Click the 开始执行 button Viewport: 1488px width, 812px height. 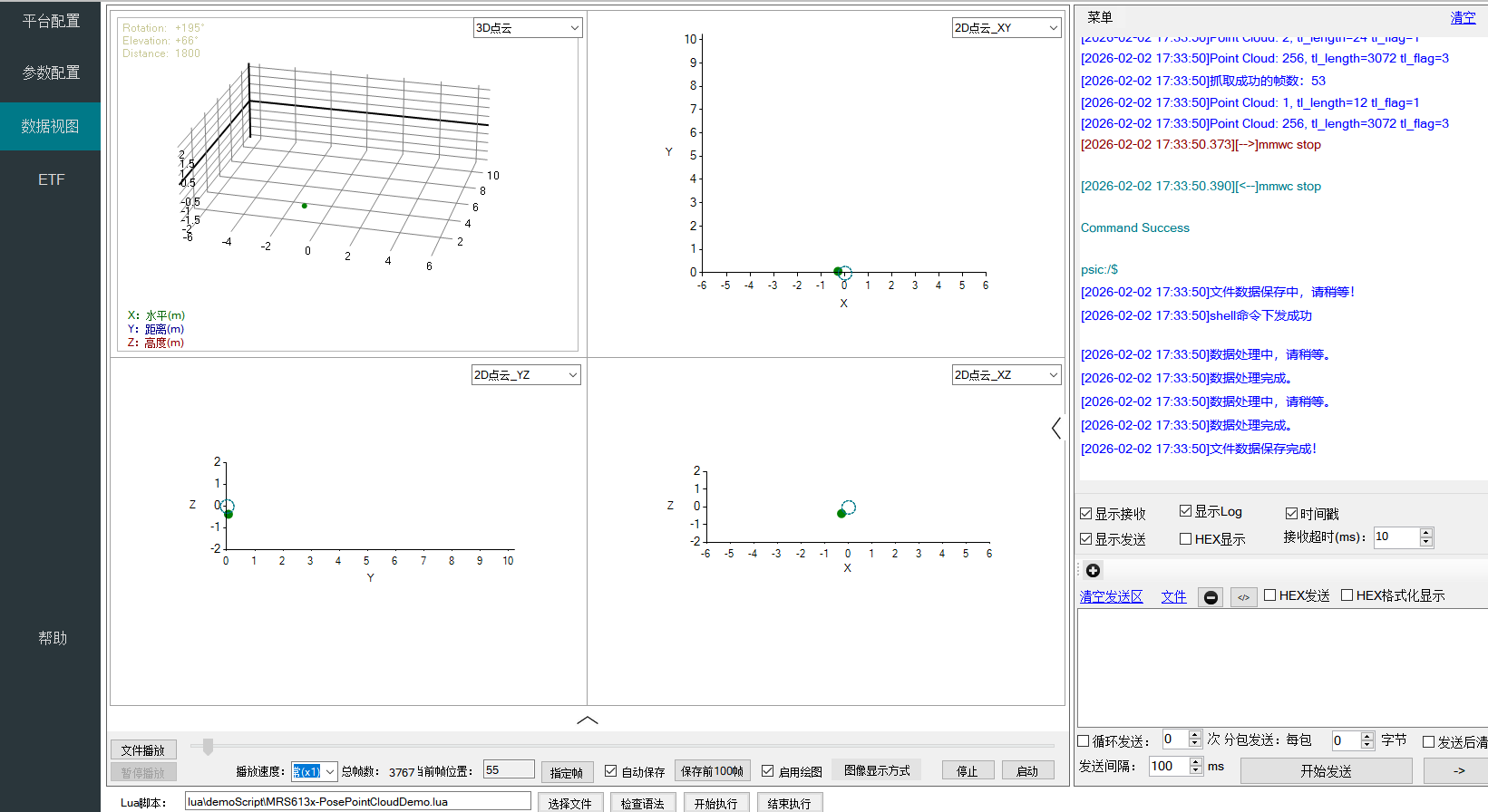(x=716, y=803)
